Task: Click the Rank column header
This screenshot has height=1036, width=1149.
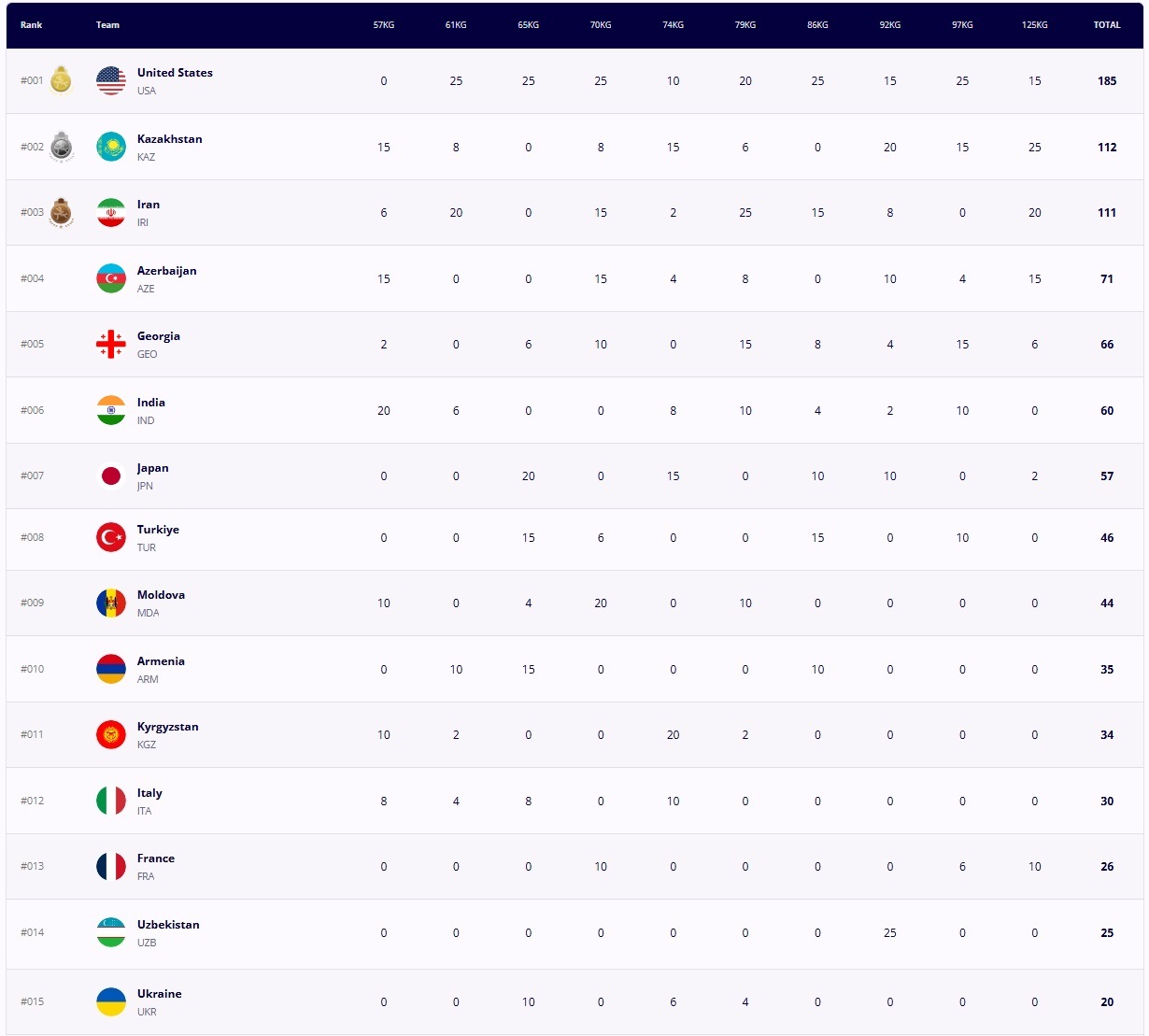Action: [32, 25]
